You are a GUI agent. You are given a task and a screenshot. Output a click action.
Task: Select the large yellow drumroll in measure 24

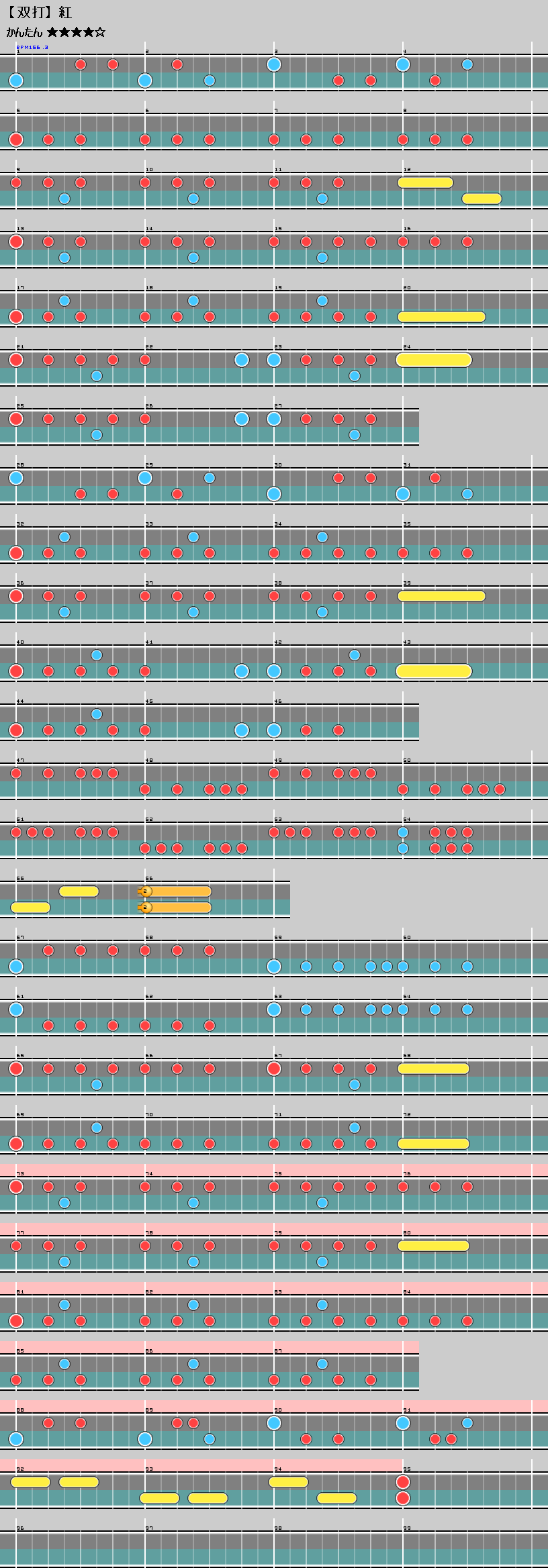434,360
